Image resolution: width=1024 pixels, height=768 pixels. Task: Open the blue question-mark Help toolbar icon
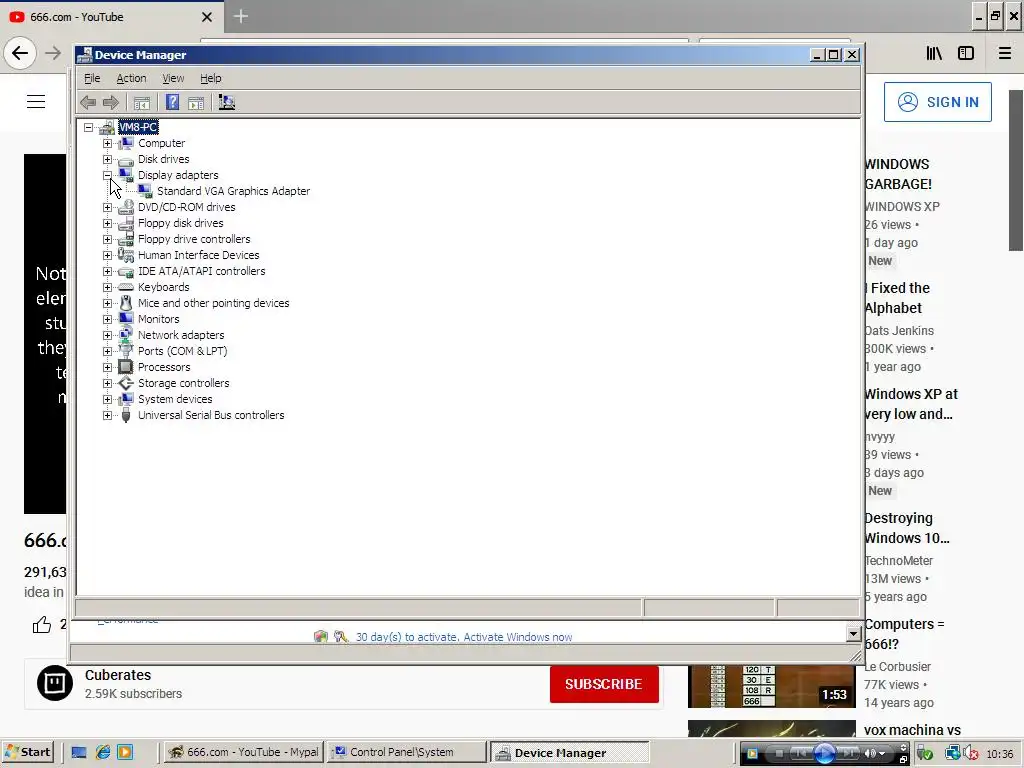click(172, 103)
